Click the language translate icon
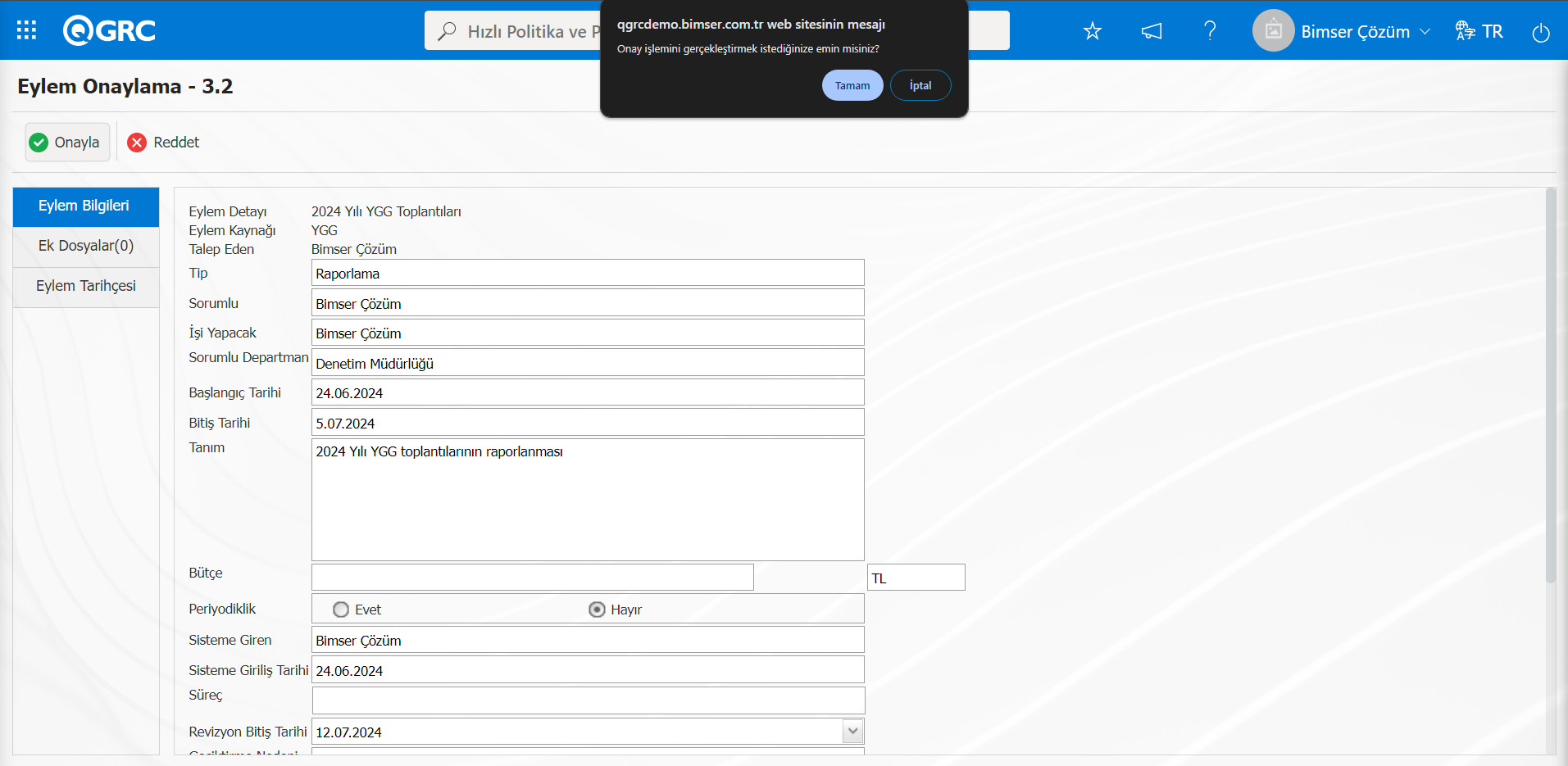 (1465, 31)
